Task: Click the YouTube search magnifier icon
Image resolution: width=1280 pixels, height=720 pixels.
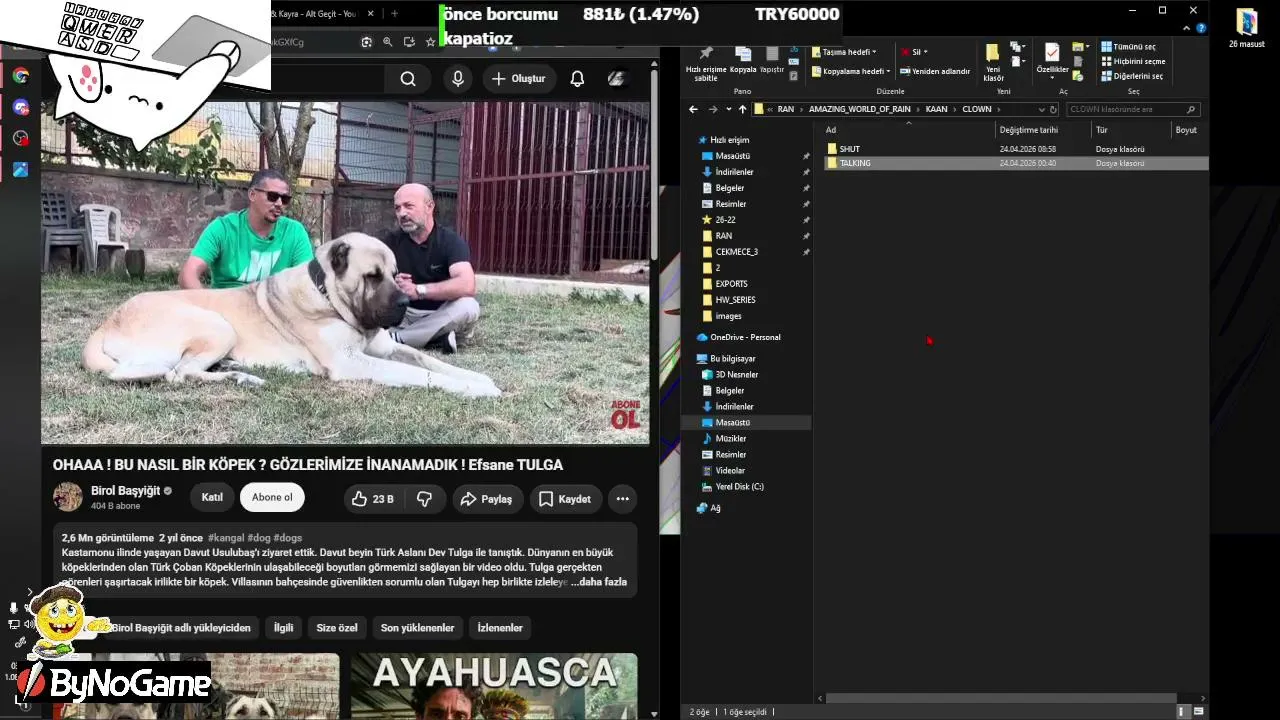Action: (408, 79)
